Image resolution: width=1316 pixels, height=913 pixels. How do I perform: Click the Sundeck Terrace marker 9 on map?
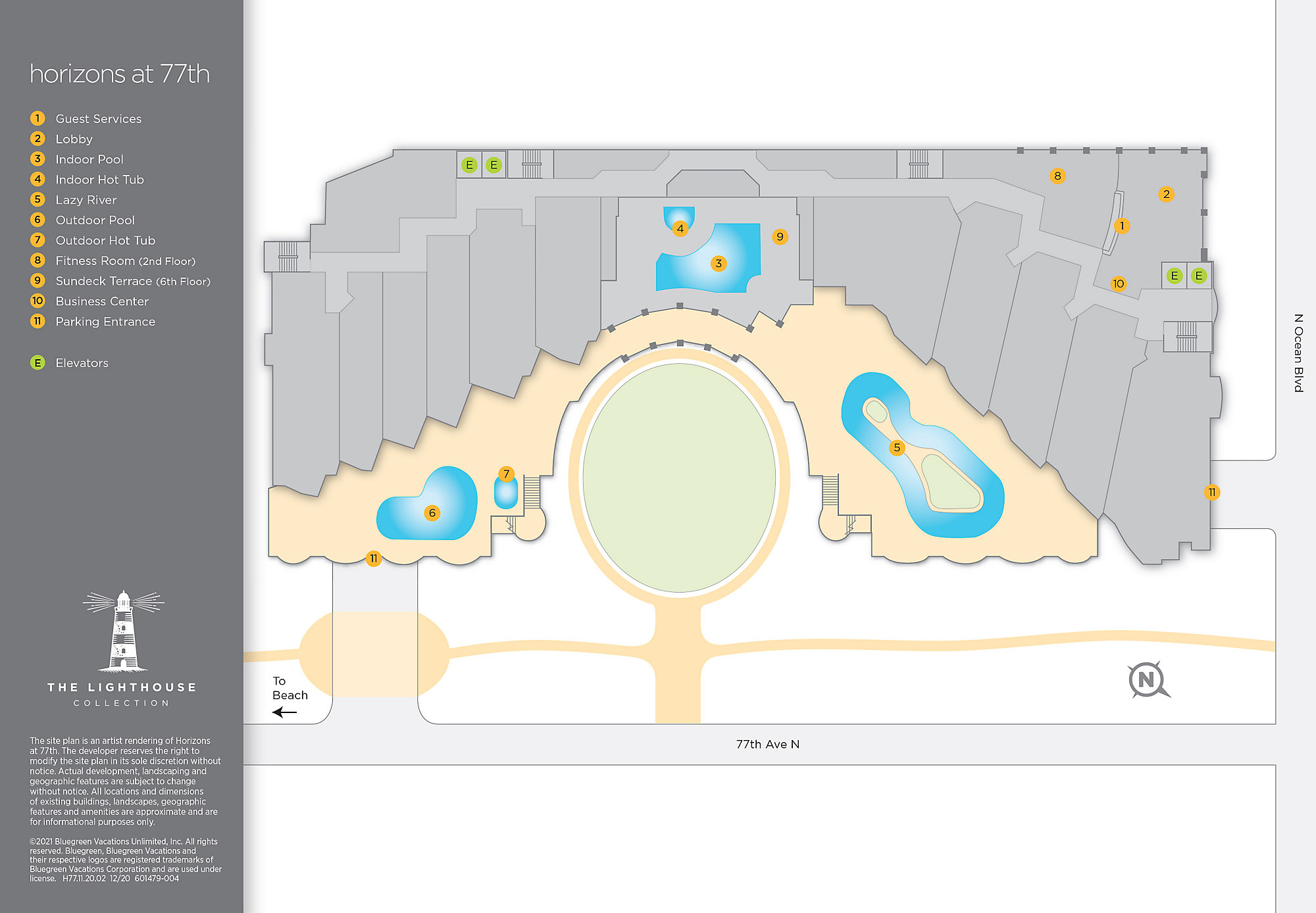point(780,237)
